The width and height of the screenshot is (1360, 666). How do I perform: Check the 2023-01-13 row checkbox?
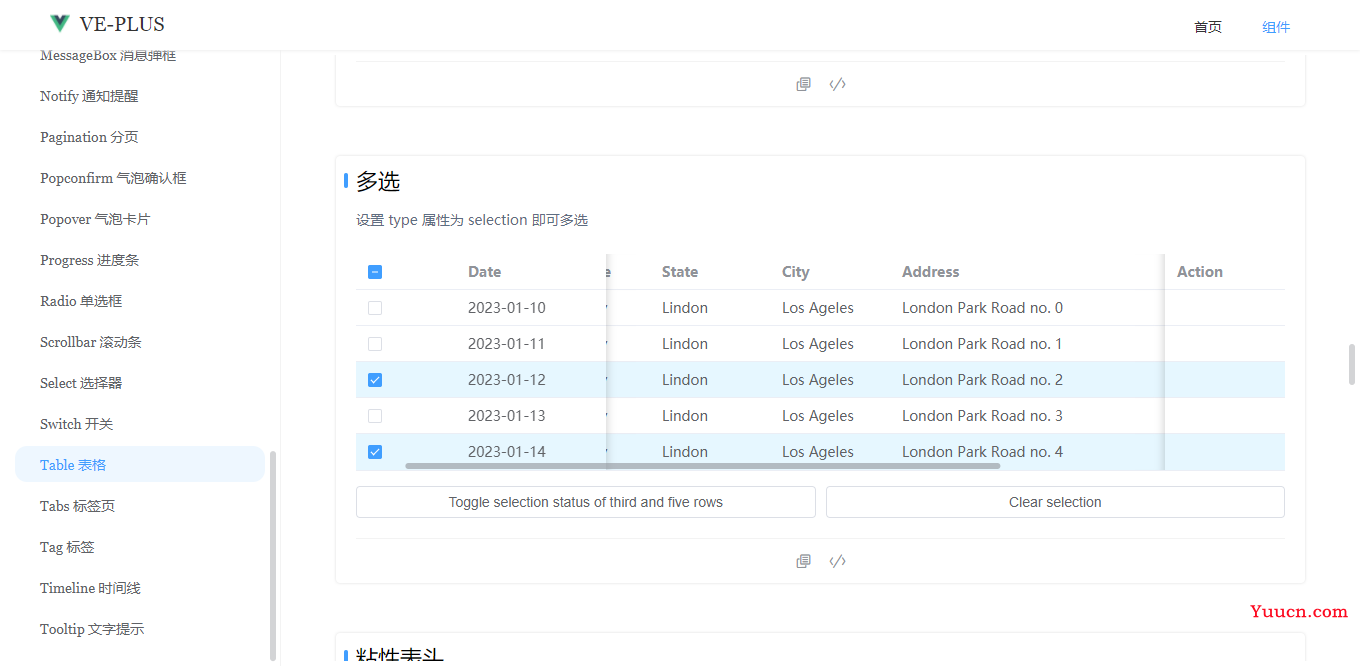click(x=375, y=416)
